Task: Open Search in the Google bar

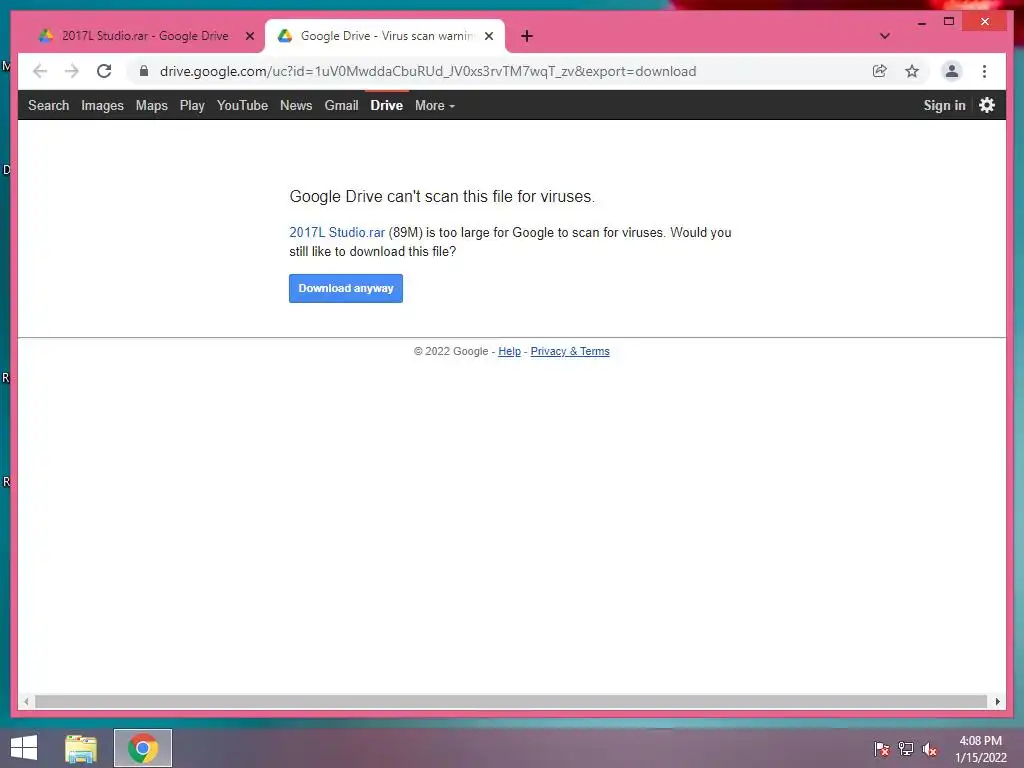Action: pyautogui.click(x=48, y=105)
